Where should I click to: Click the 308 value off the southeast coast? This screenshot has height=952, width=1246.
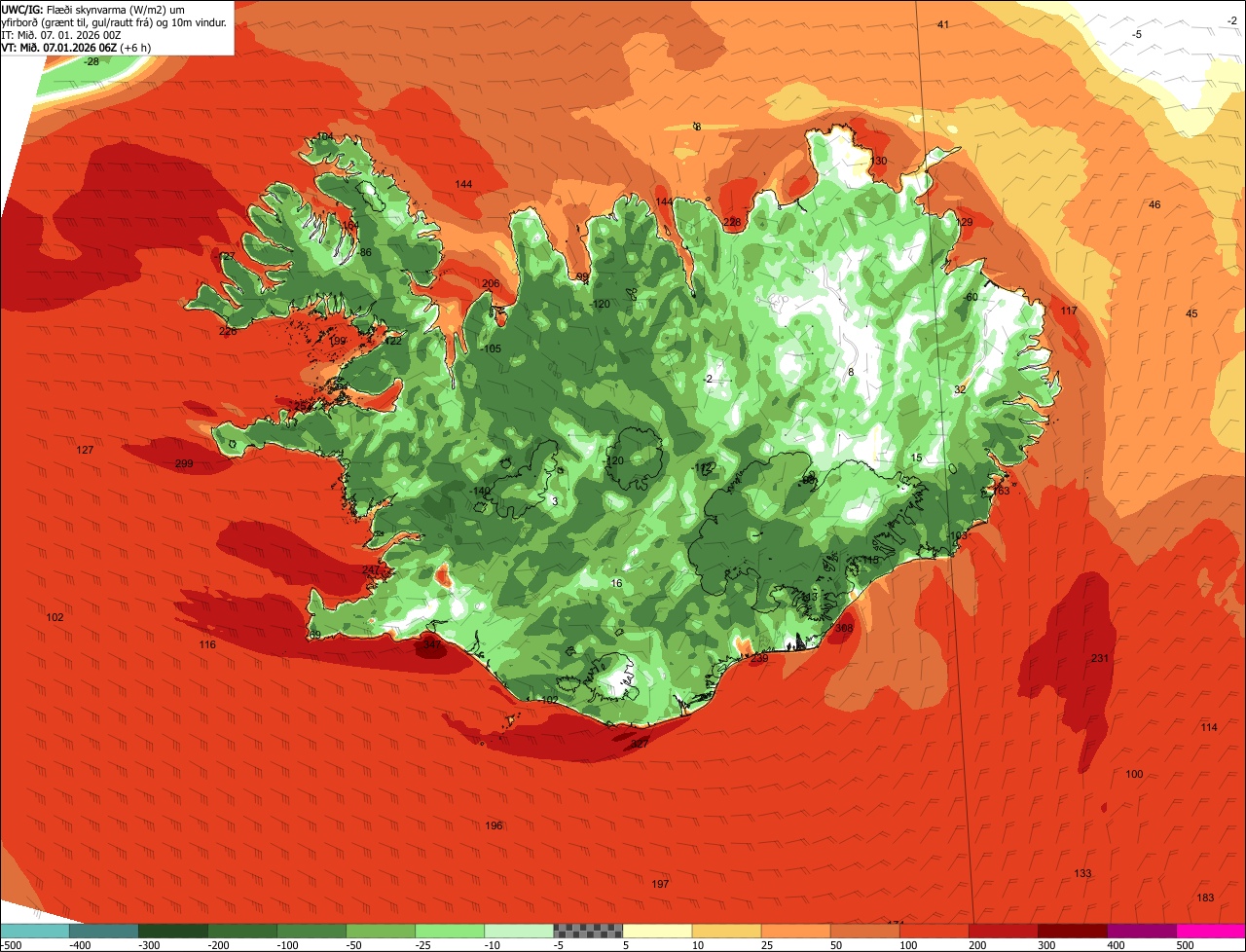pos(844,628)
